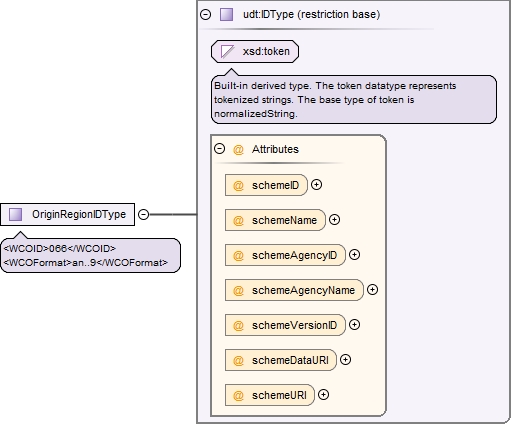Viewport: 512px width, 425px height.
Task: Select the xsd:token description annotation
Action: pos(354,100)
